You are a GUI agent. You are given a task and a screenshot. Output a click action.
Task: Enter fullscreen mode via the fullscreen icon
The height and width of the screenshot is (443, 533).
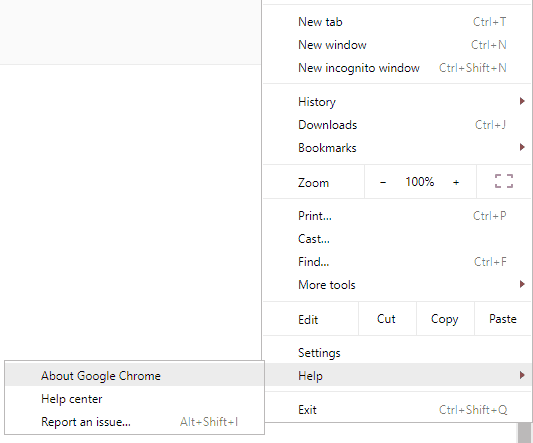504,181
